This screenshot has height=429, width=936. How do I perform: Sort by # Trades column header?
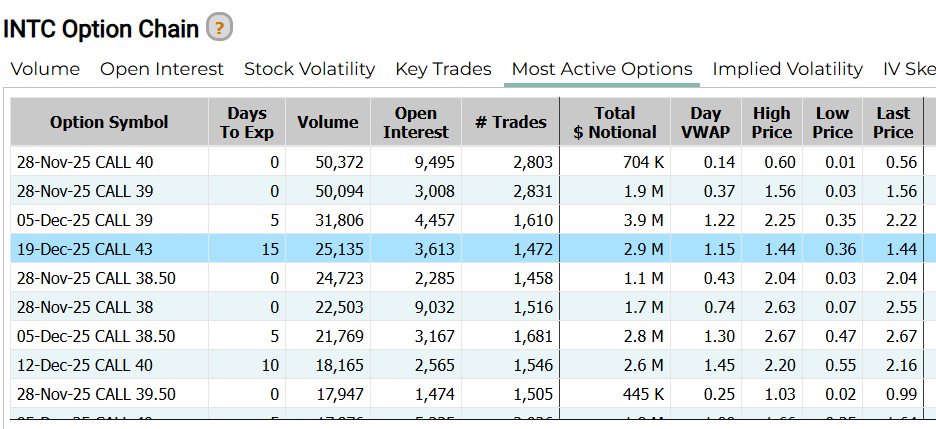click(511, 122)
